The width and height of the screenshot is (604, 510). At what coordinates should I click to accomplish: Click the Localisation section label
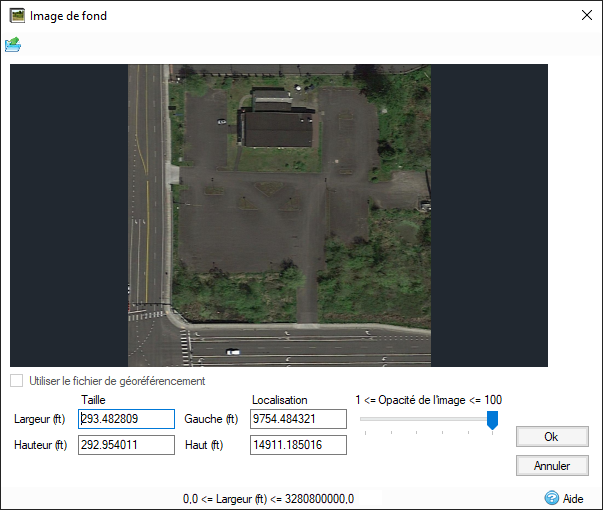coord(280,400)
